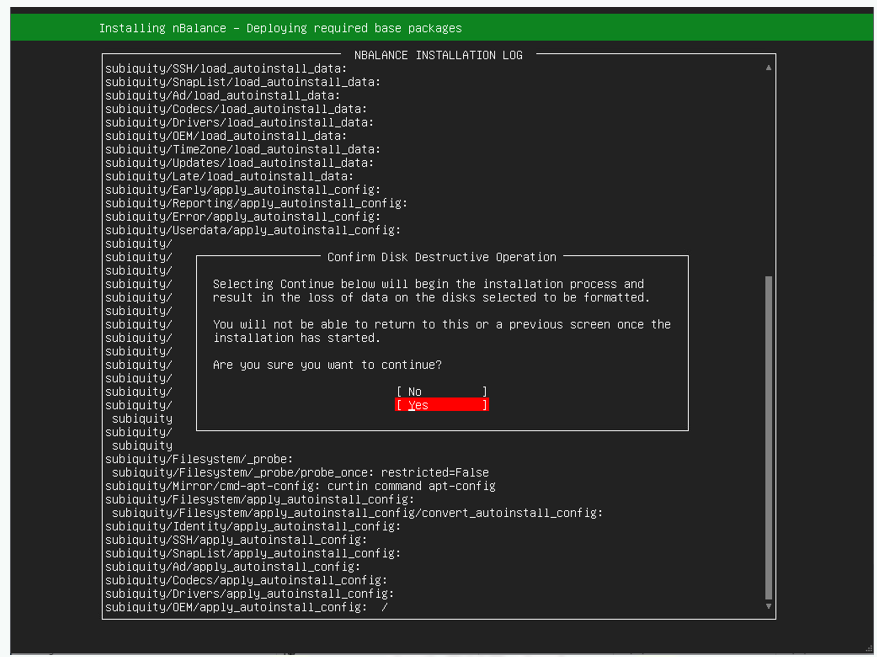Select the 'subiquity/Codecs/load_autoinstall_data' log line
This screenshot has height=657, width=877.
tap(235, 109)
